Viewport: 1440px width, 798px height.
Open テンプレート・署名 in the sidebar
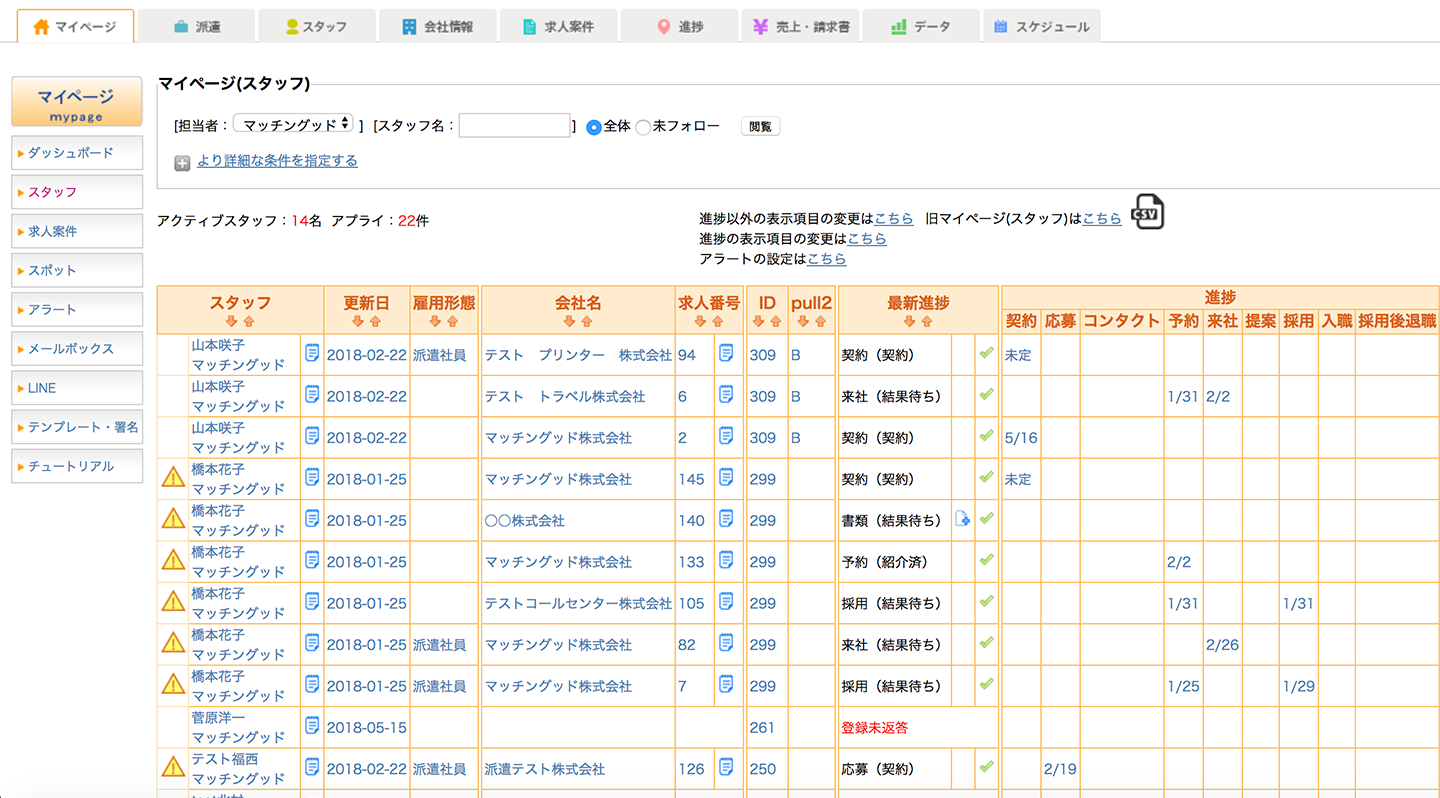pos(77,427)
